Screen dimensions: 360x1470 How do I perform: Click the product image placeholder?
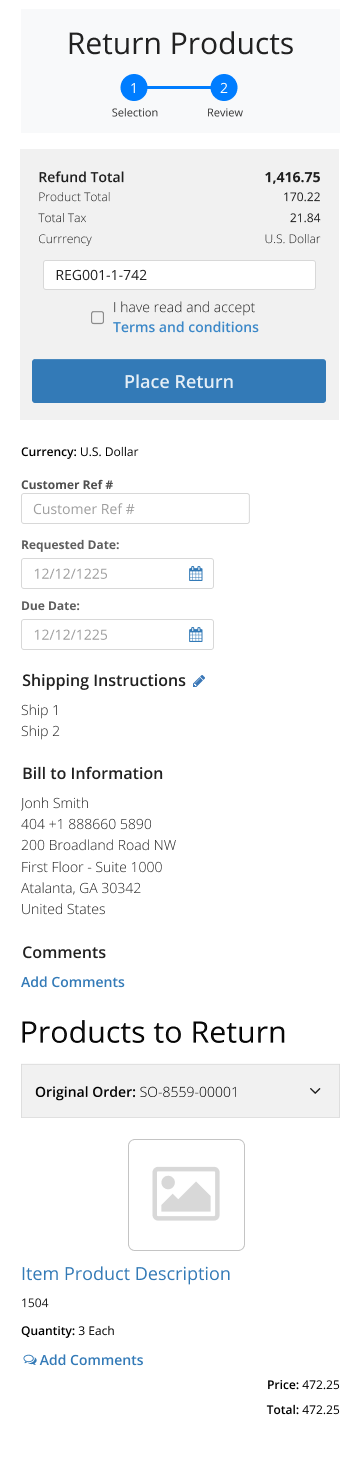coord(186,1194)
